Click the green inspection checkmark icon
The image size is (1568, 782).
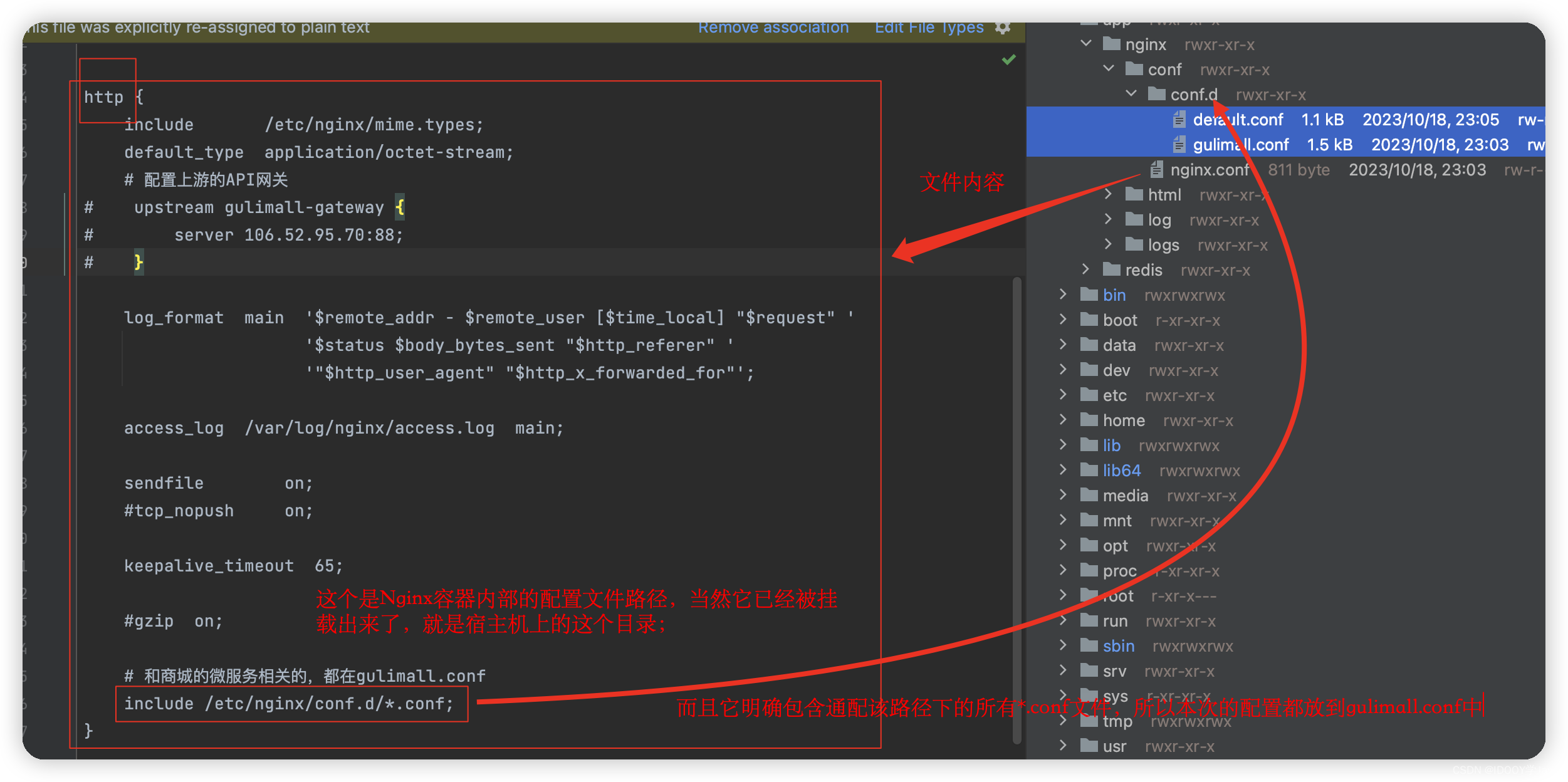point(1008,60)
